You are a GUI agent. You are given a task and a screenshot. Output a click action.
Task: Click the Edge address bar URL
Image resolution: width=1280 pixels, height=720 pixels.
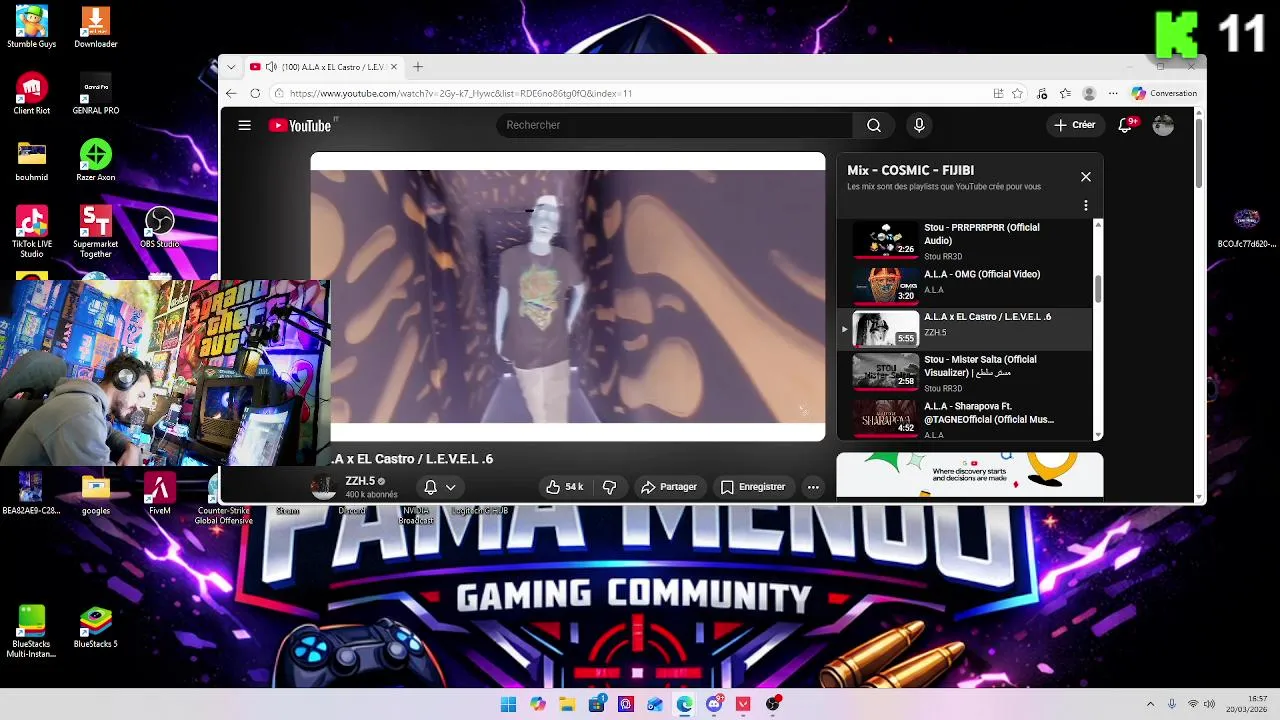(460, 93)
